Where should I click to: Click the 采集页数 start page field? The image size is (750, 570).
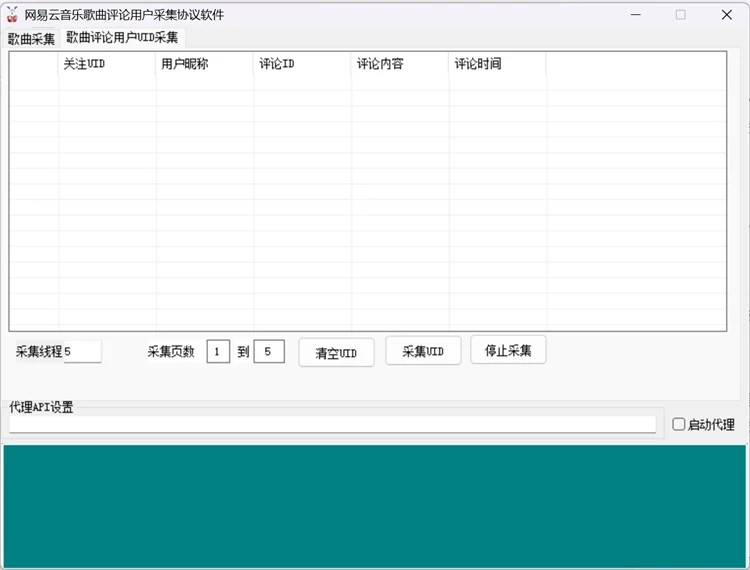218,351
